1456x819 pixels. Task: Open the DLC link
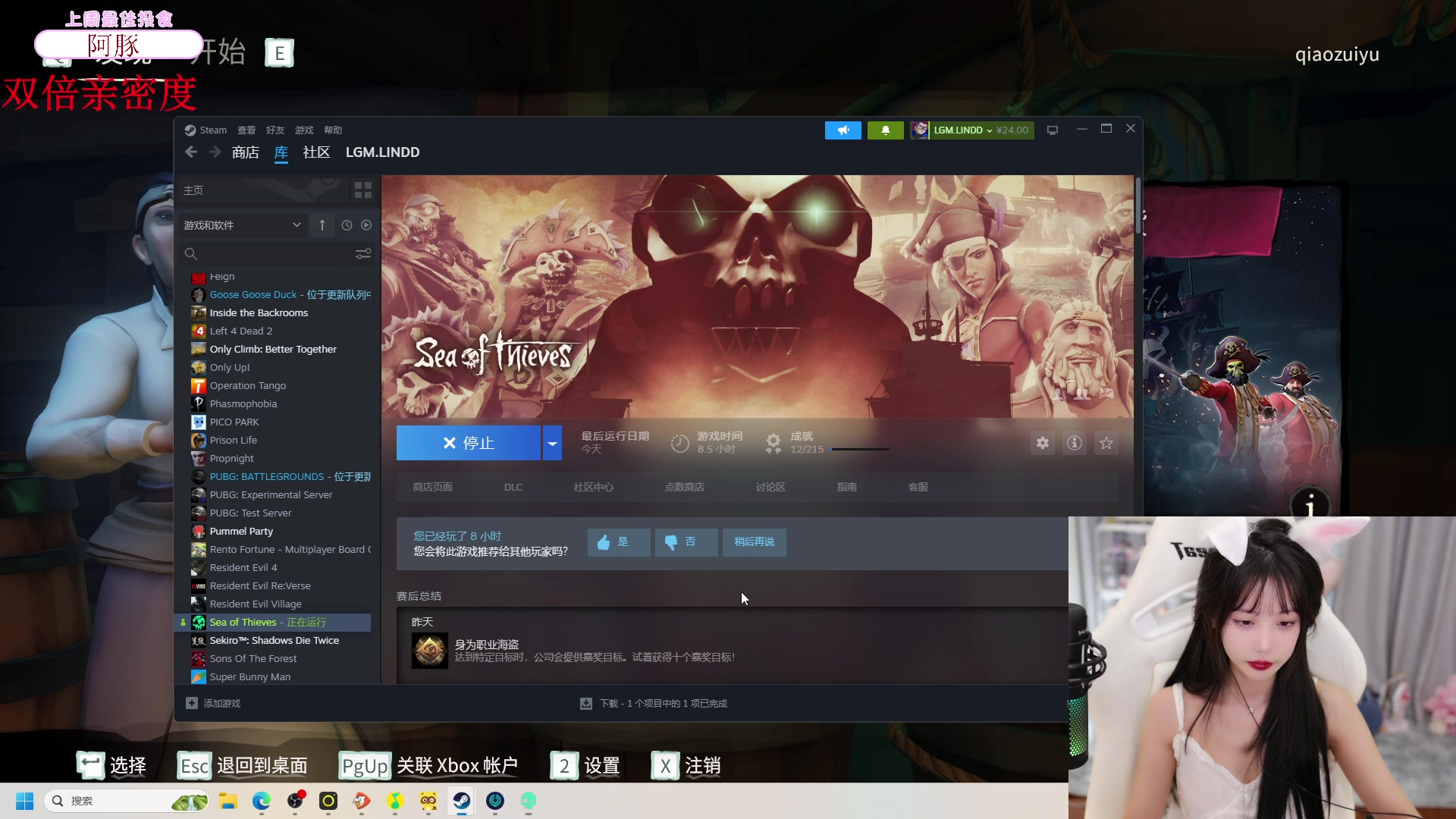coord(513,488)
